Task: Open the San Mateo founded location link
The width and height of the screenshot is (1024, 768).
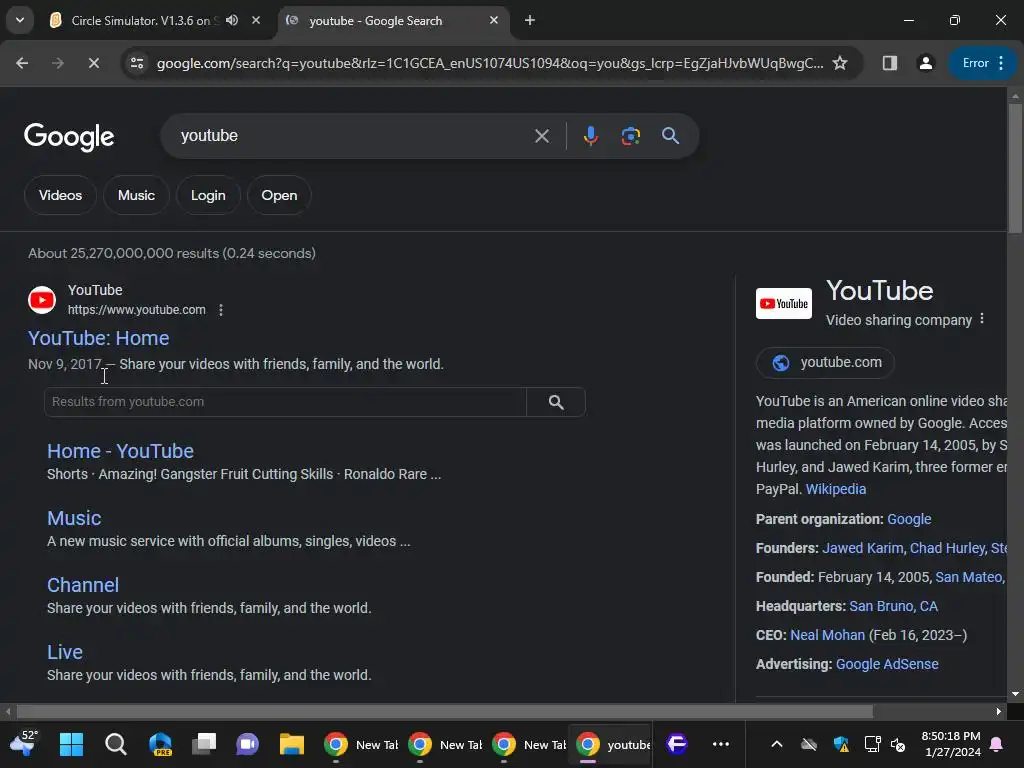Action: [x=969, y=577]
